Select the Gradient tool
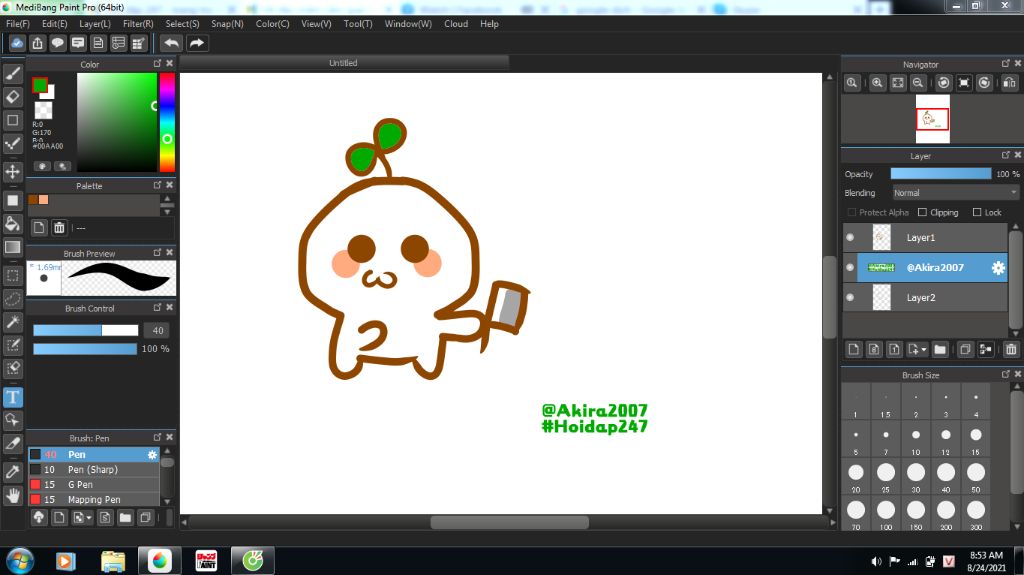This screenshot has height=575, width=1024. pyautogui.click(x=12, y=247)
